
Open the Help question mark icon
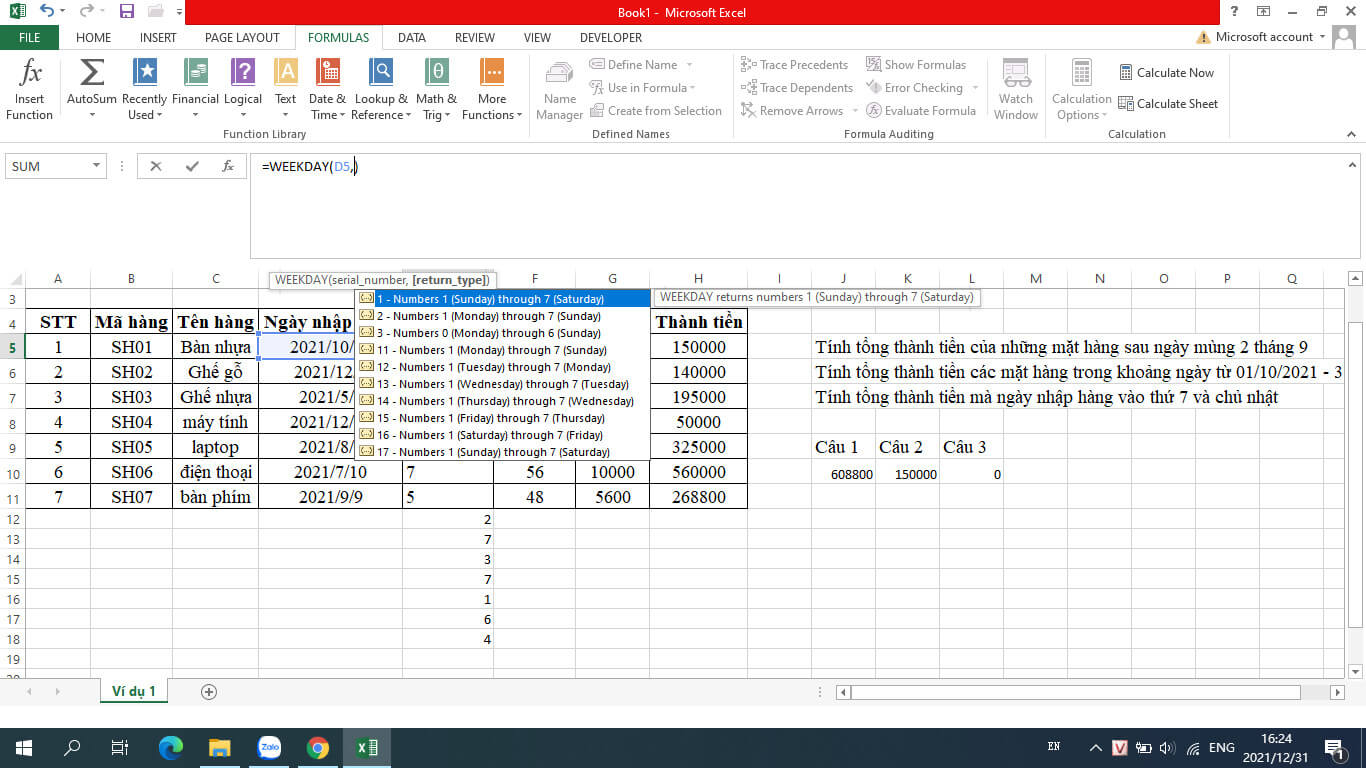pos(1234,12)
